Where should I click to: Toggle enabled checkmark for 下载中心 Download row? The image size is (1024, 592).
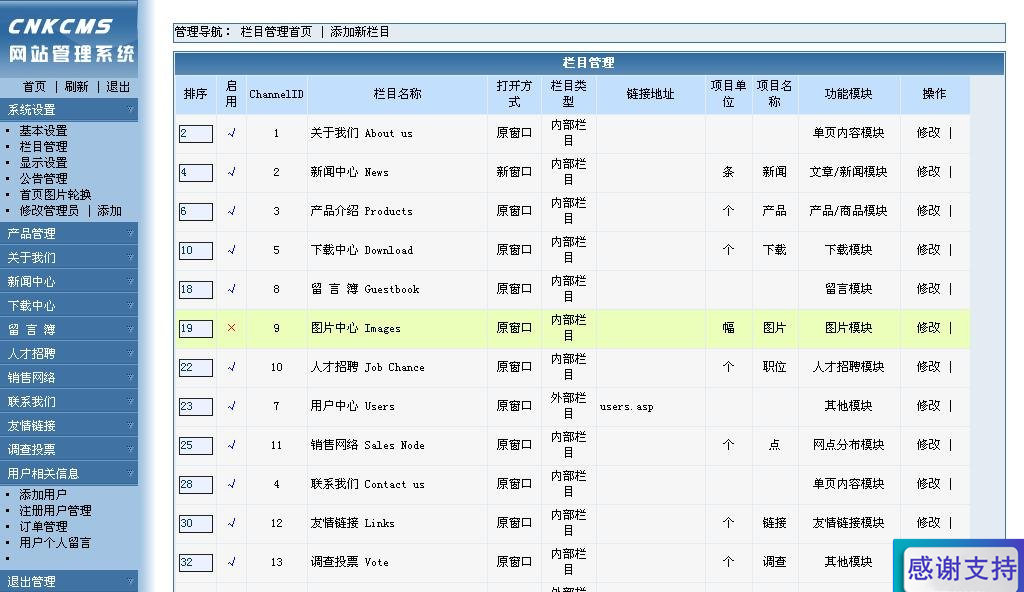pos(231,250)
